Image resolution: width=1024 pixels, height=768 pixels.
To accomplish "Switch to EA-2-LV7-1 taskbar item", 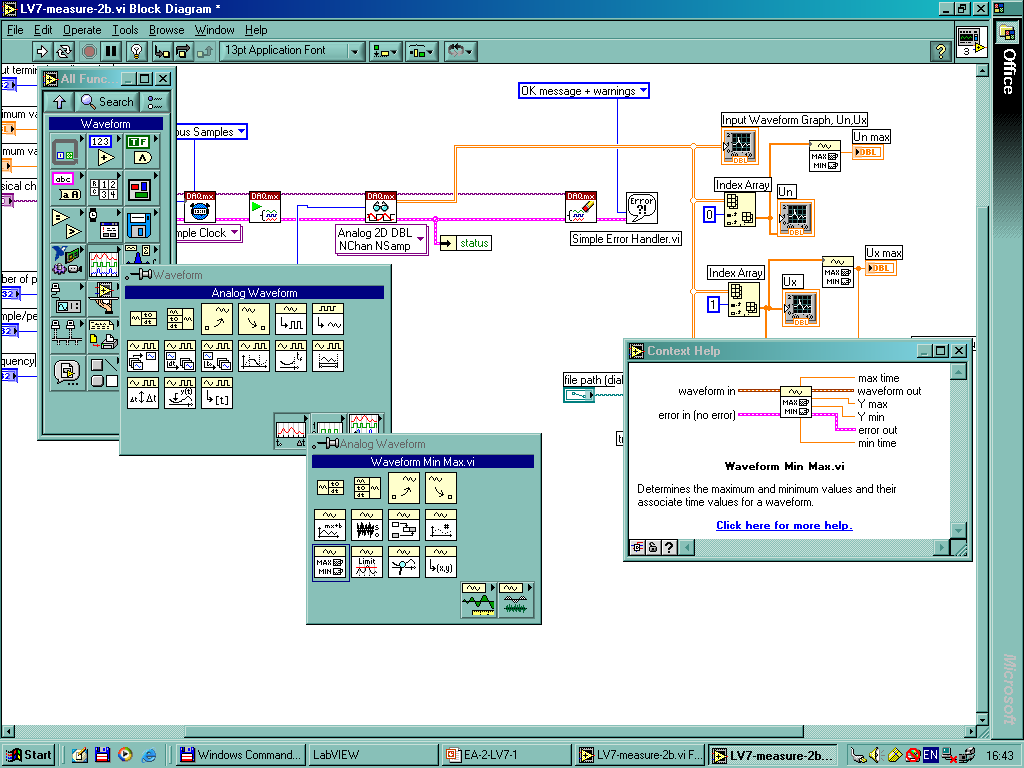I will 506,755.
